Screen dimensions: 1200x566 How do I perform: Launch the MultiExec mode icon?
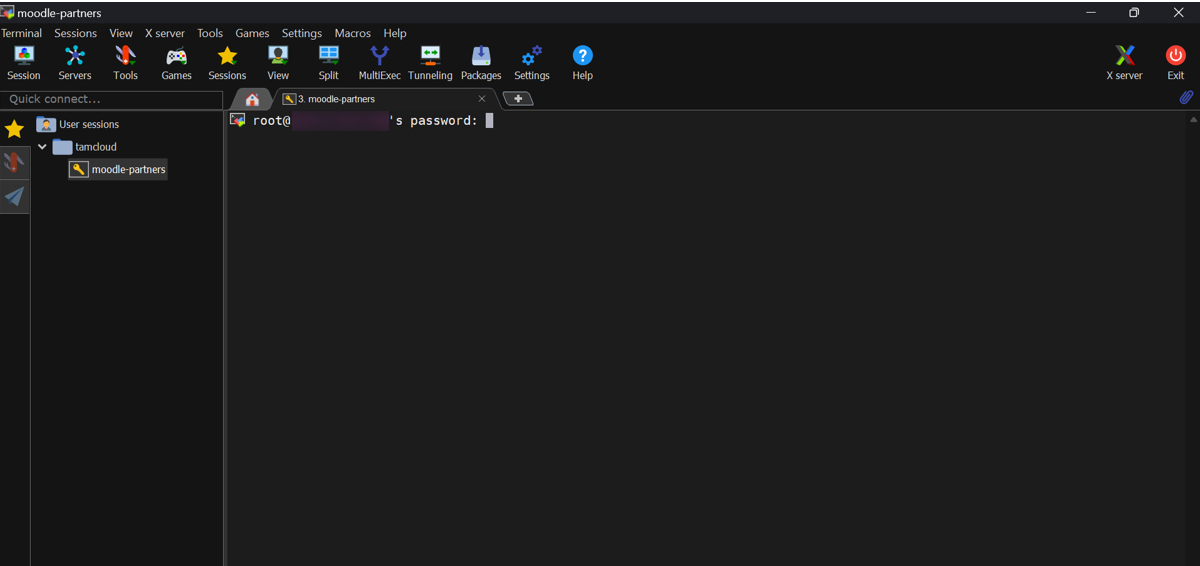coord(379,62)
